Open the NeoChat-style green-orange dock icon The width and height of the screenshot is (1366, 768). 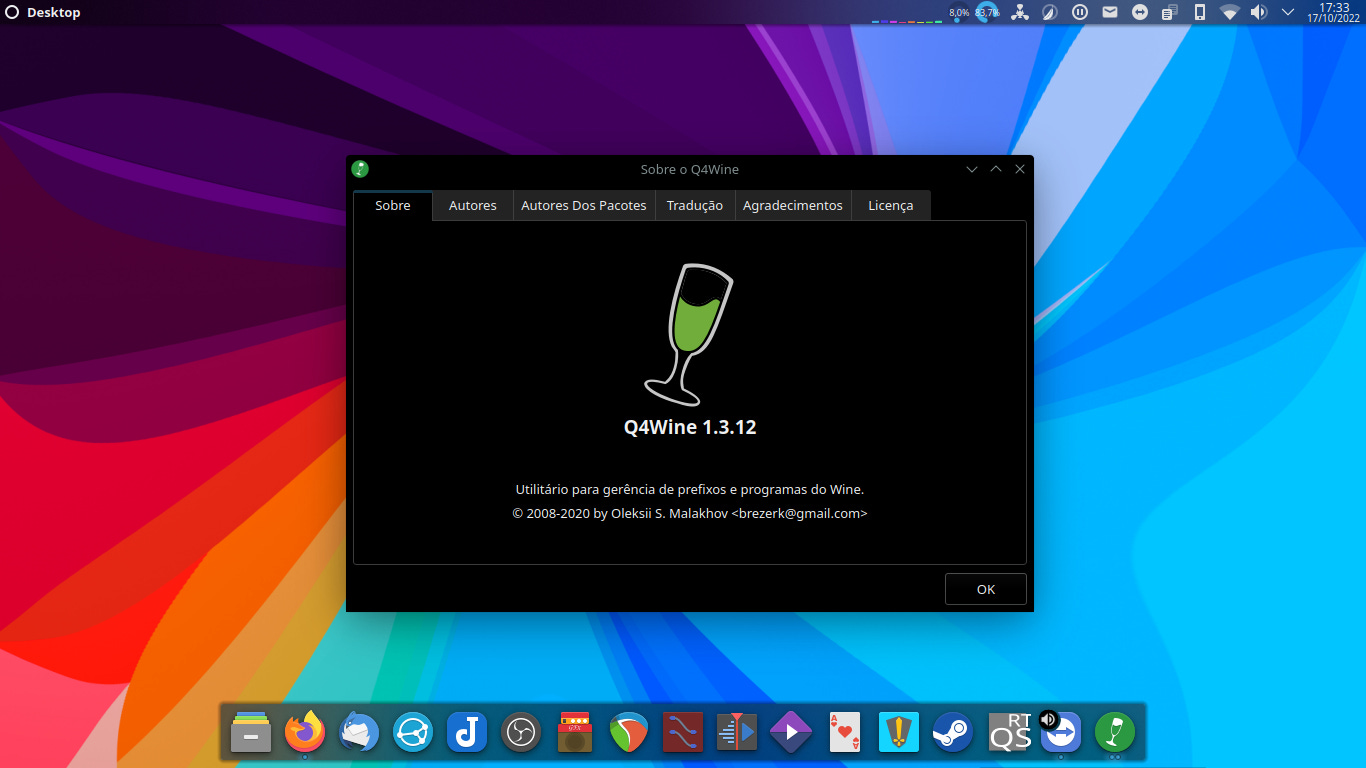[x=629, y=733]
